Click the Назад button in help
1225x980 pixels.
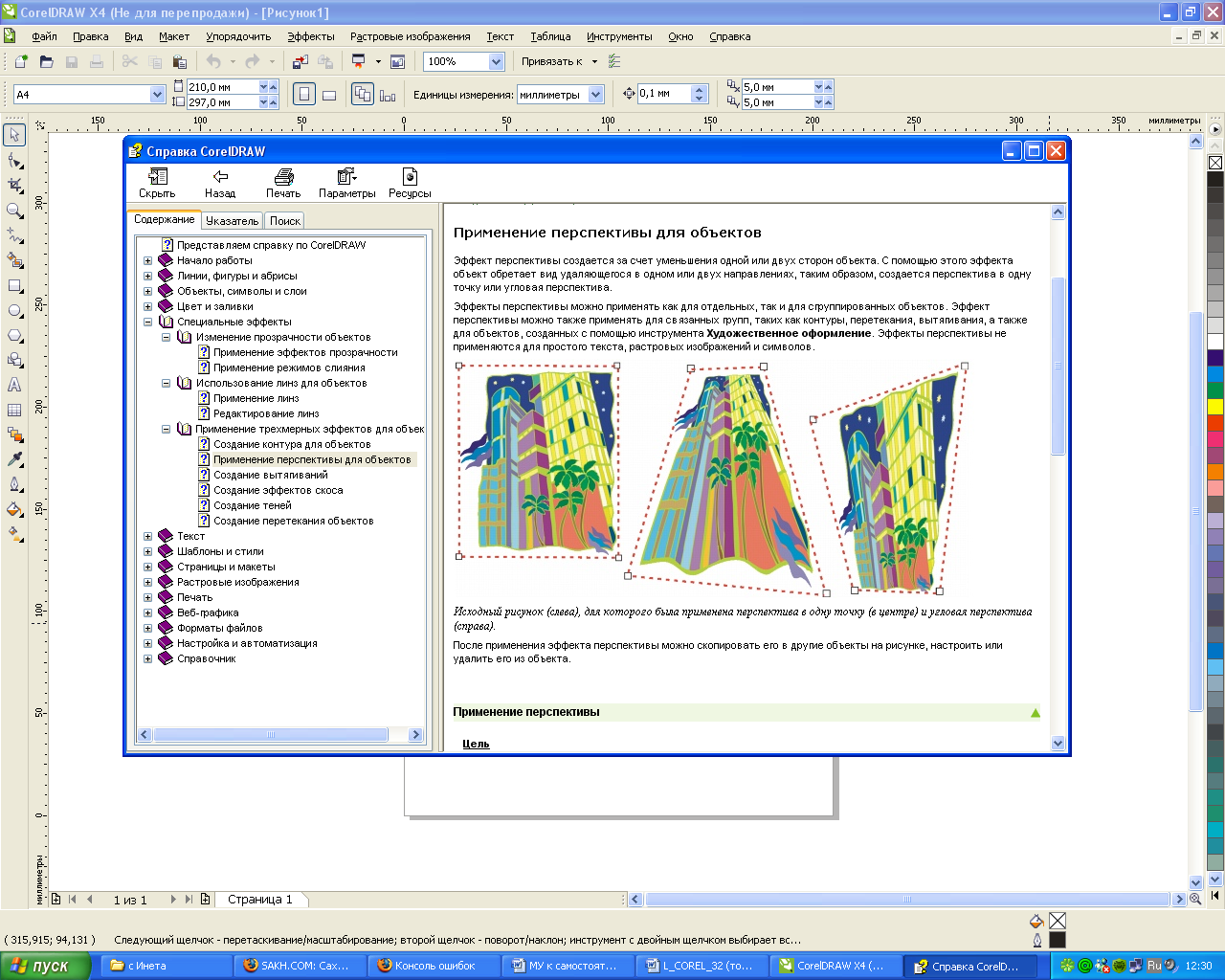[x=220, y=183]
